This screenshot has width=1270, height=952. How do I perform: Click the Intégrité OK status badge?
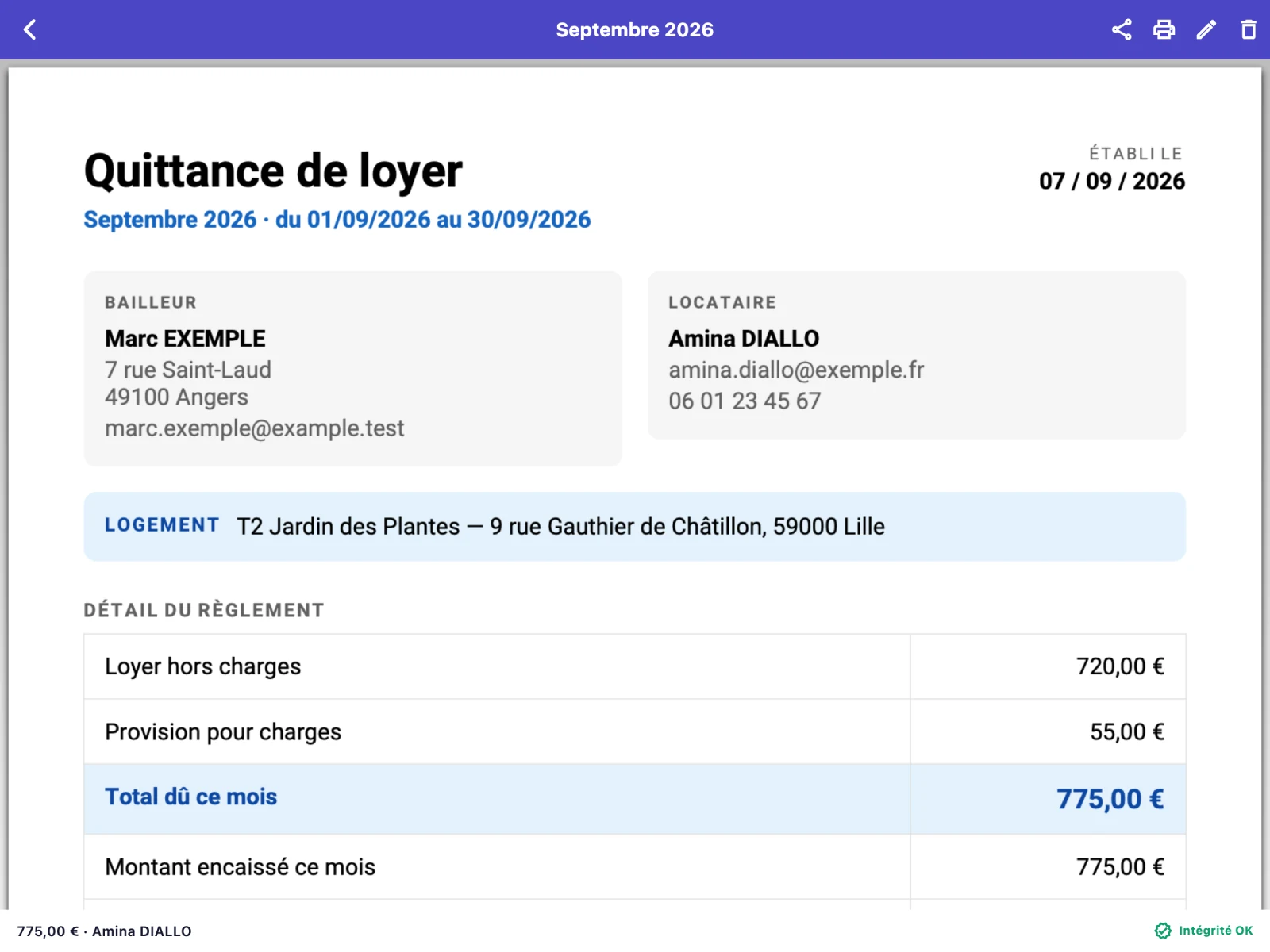tap(1204, 931)
